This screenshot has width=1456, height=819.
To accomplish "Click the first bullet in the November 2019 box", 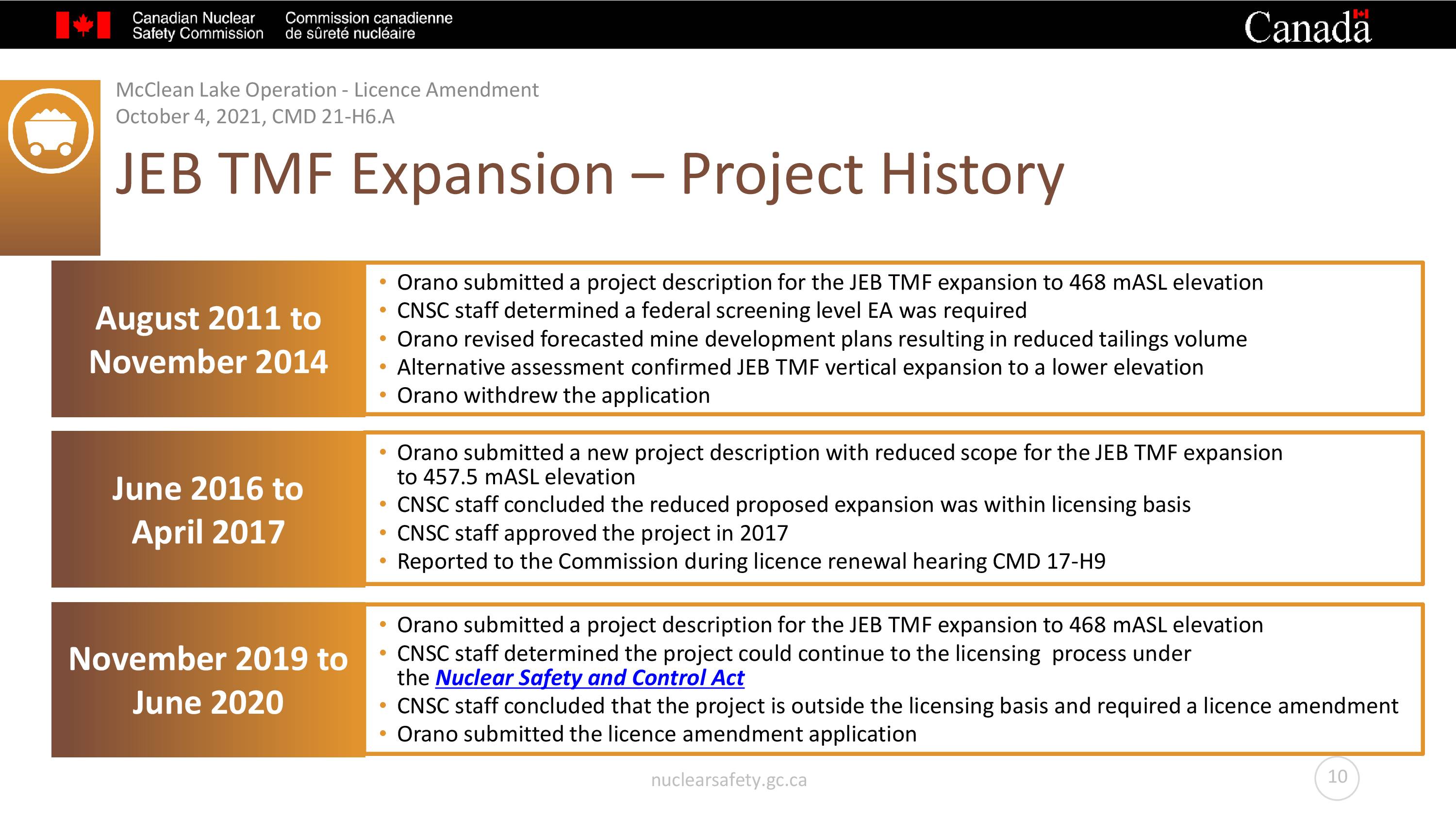I will click(830, 625).
